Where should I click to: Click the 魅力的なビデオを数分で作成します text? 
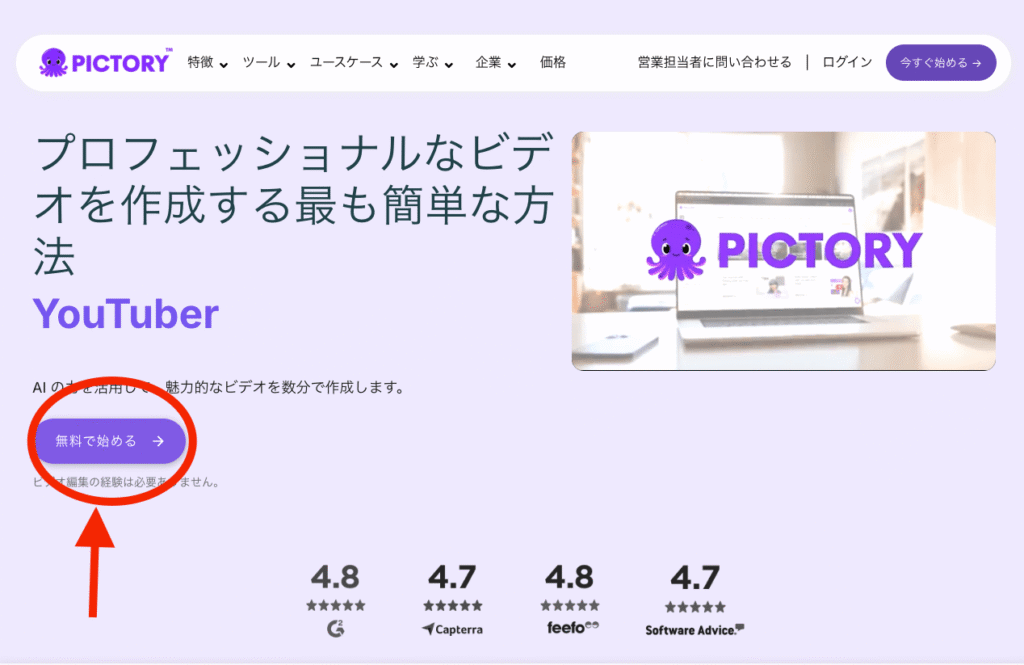point(284,387)
